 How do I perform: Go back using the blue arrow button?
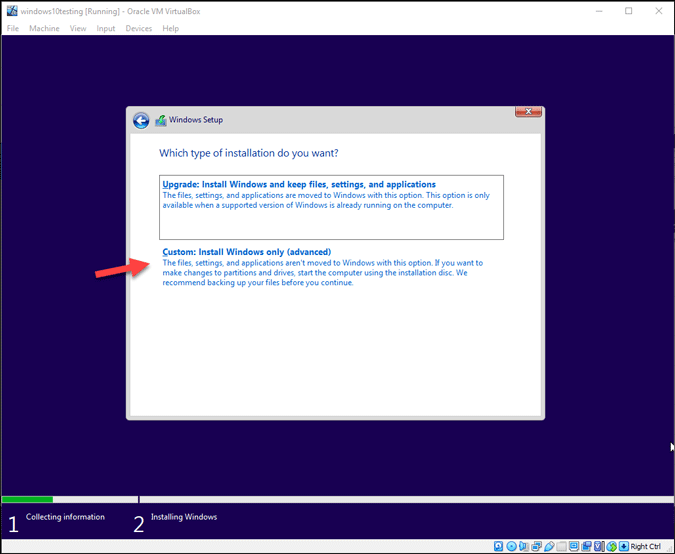(141, 120)
